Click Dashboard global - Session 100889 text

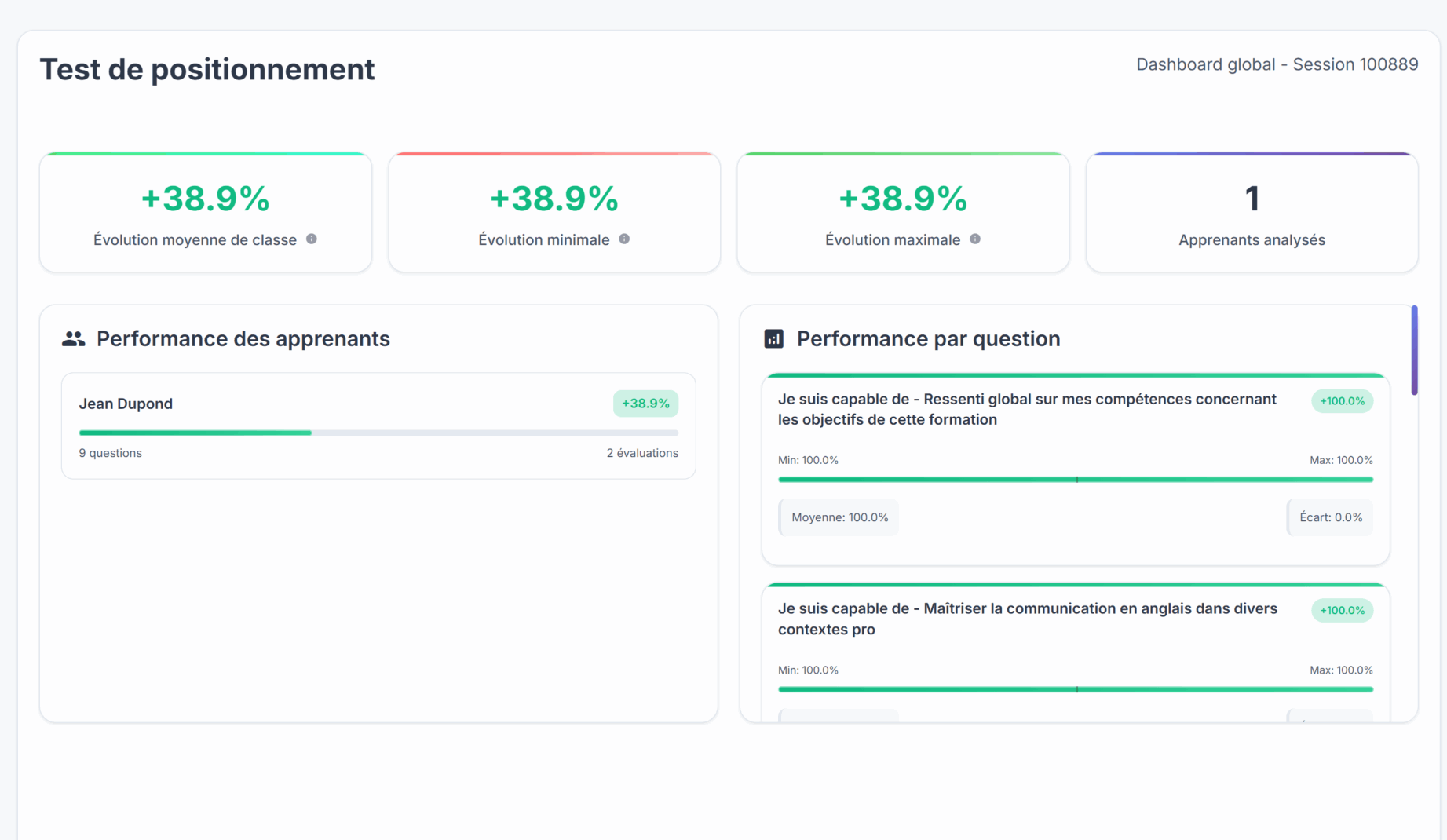[1277, 64]
